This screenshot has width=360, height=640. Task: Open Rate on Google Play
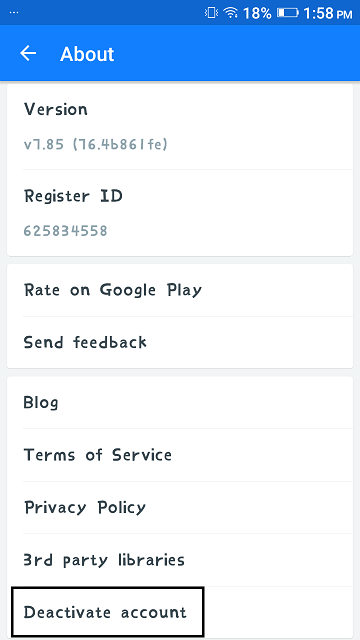point(180,290)
